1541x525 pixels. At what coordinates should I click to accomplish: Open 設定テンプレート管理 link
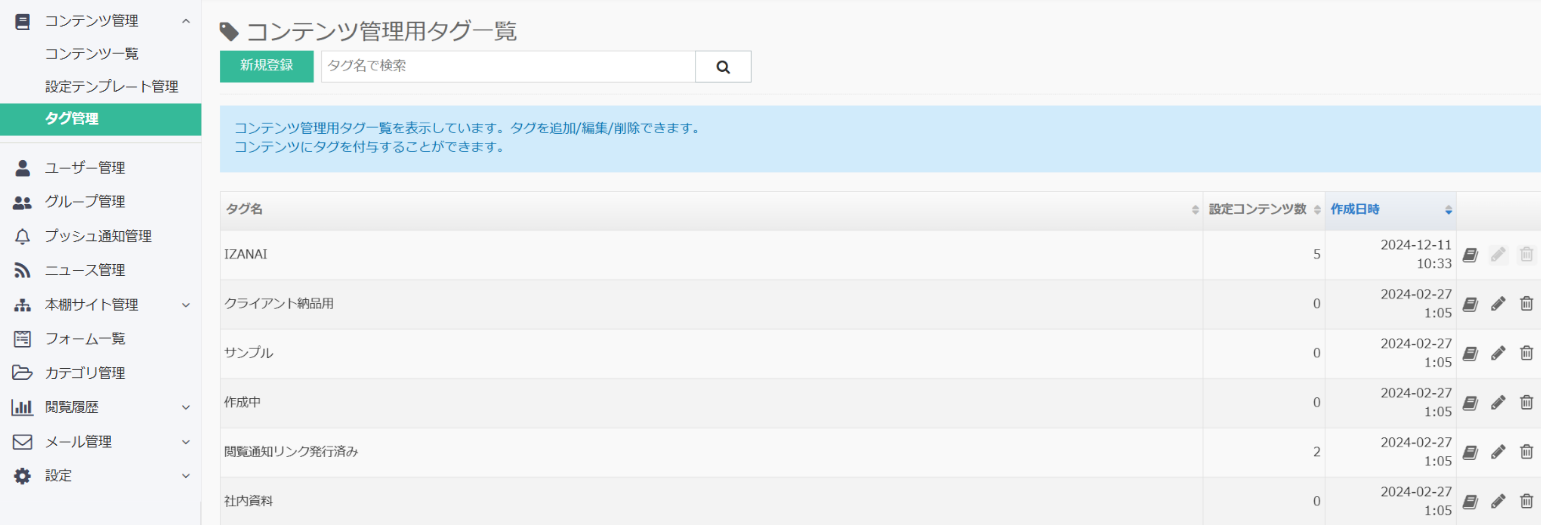(111, 87)
